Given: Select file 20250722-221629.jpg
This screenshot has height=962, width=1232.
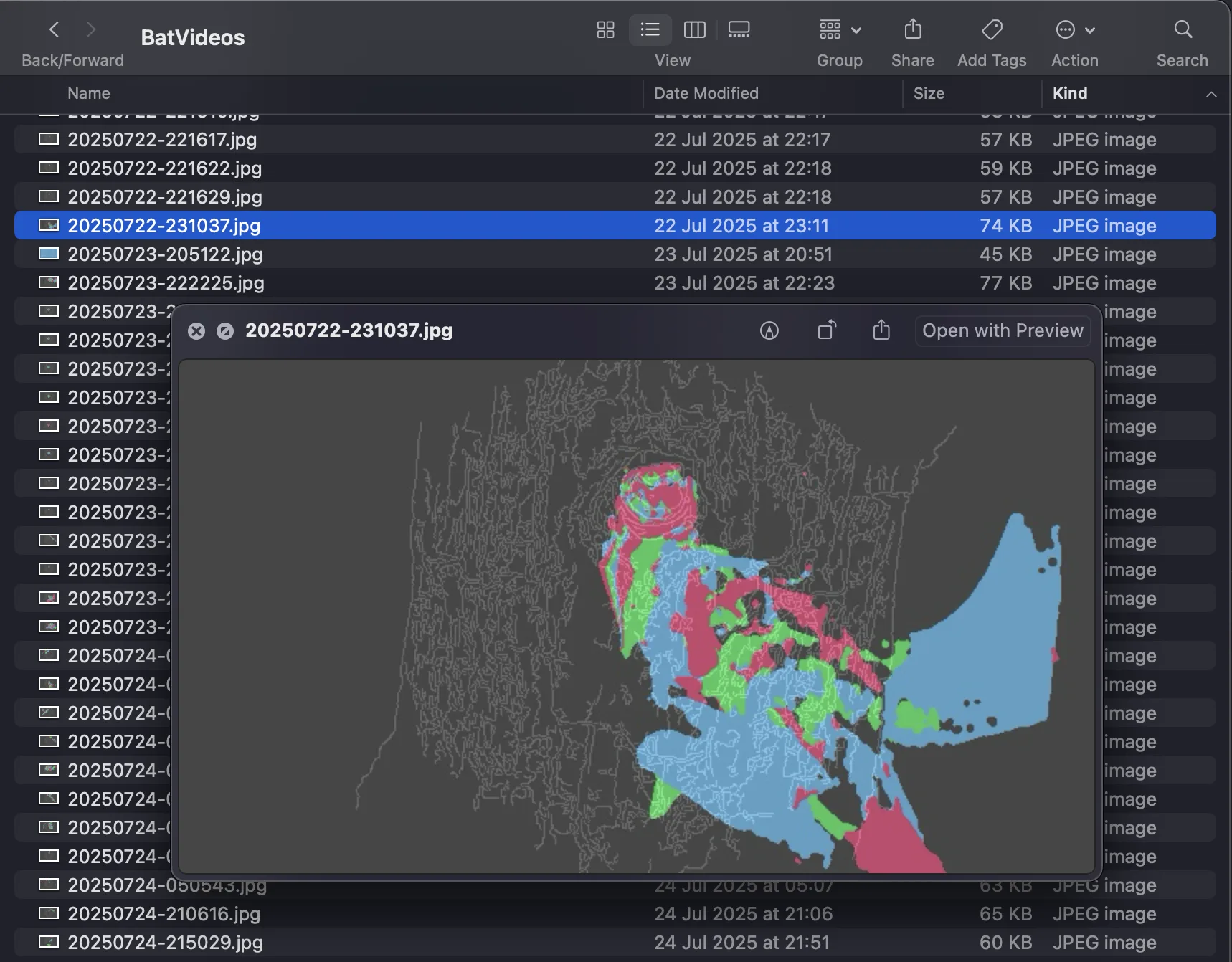Looking at the screenshot, I should (615, 197).
